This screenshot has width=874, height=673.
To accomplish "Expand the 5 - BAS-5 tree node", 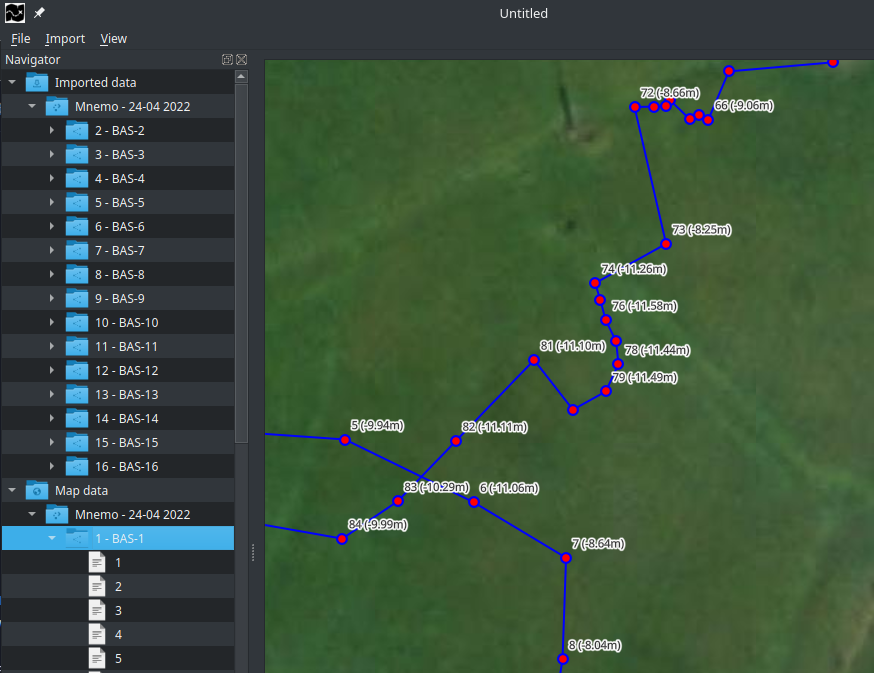I will [52, 202].
